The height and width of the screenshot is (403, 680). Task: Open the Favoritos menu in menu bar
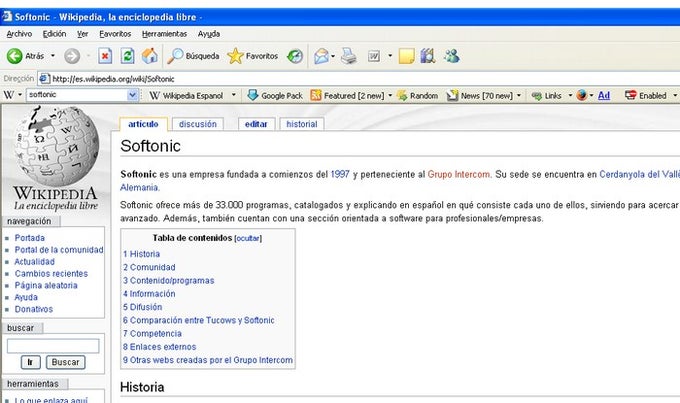[x=115, y=34]
